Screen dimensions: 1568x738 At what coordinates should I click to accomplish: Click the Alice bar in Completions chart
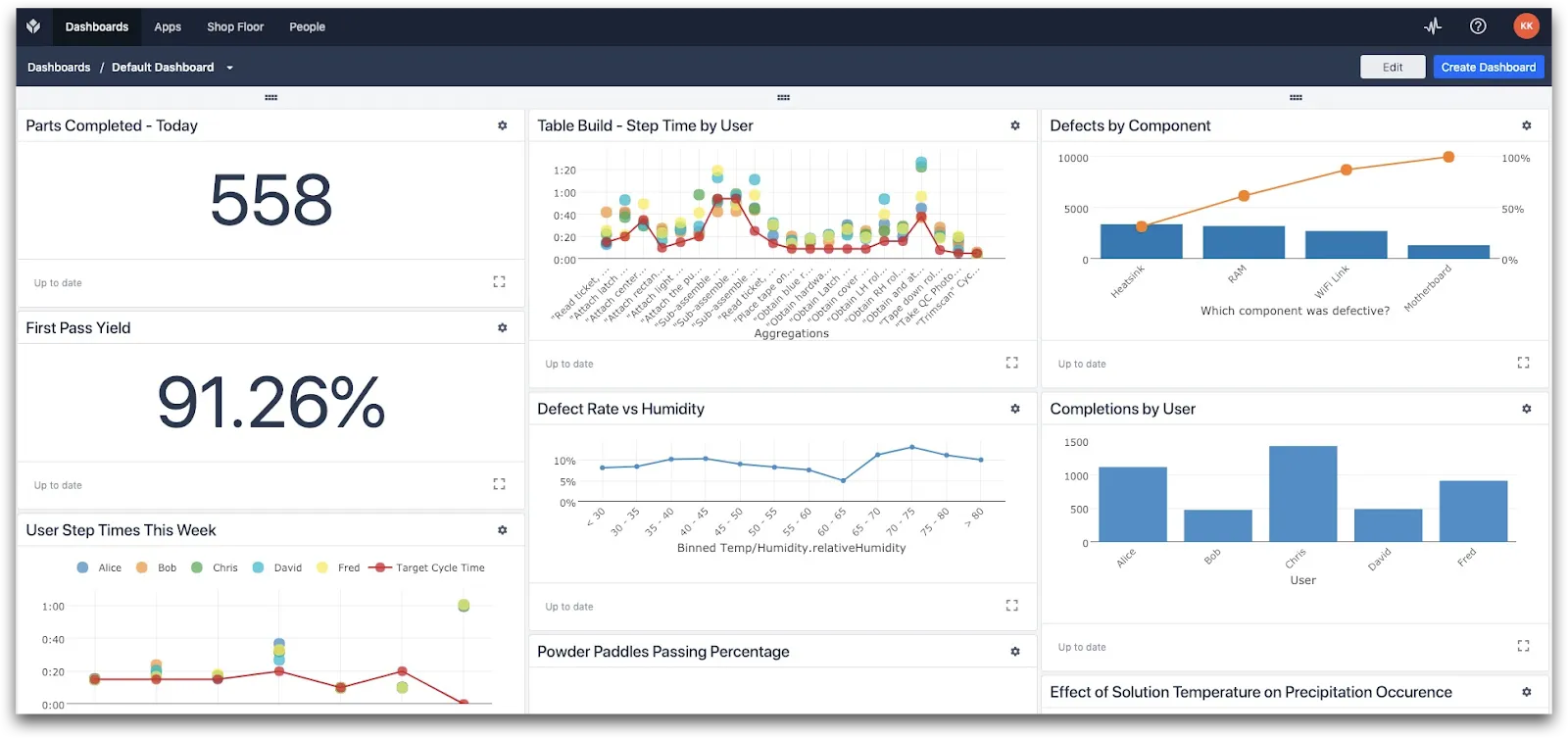pos(1133,505)
